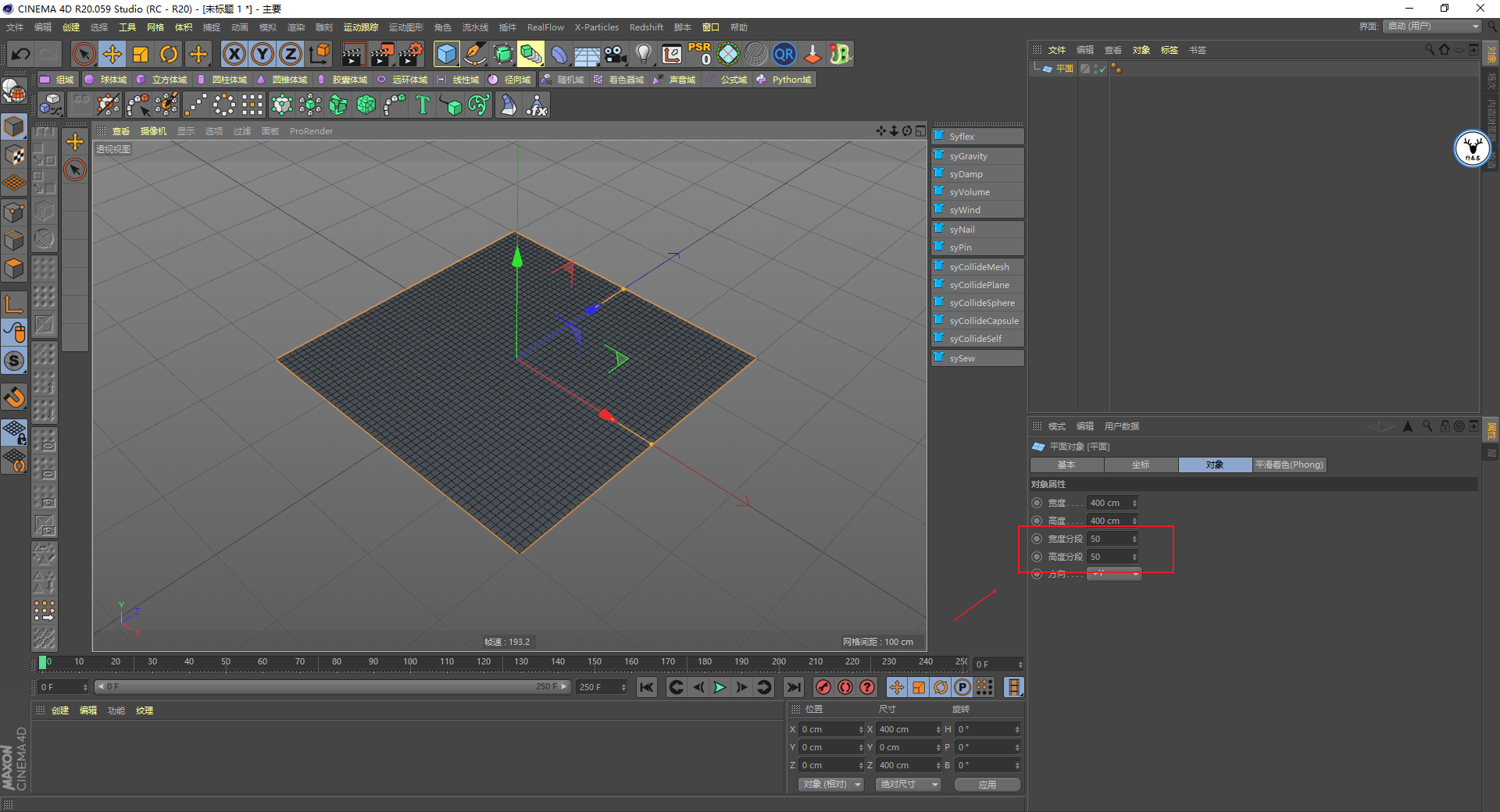Click the MoText green T icon
Screen dimensions: 1500x812
(x=423, y=105)
